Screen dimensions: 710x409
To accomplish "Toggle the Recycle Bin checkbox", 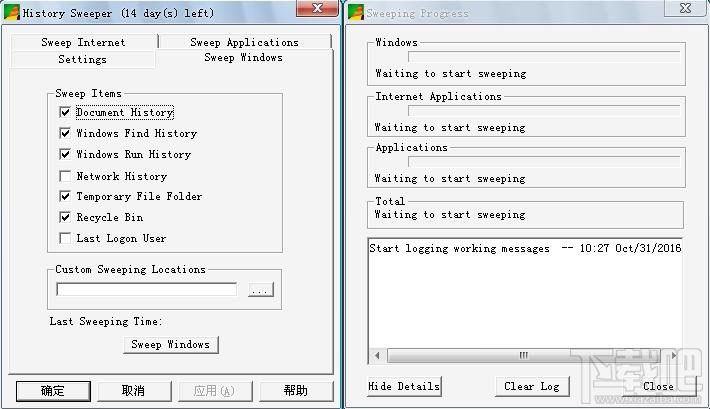I will click(65, 217).
